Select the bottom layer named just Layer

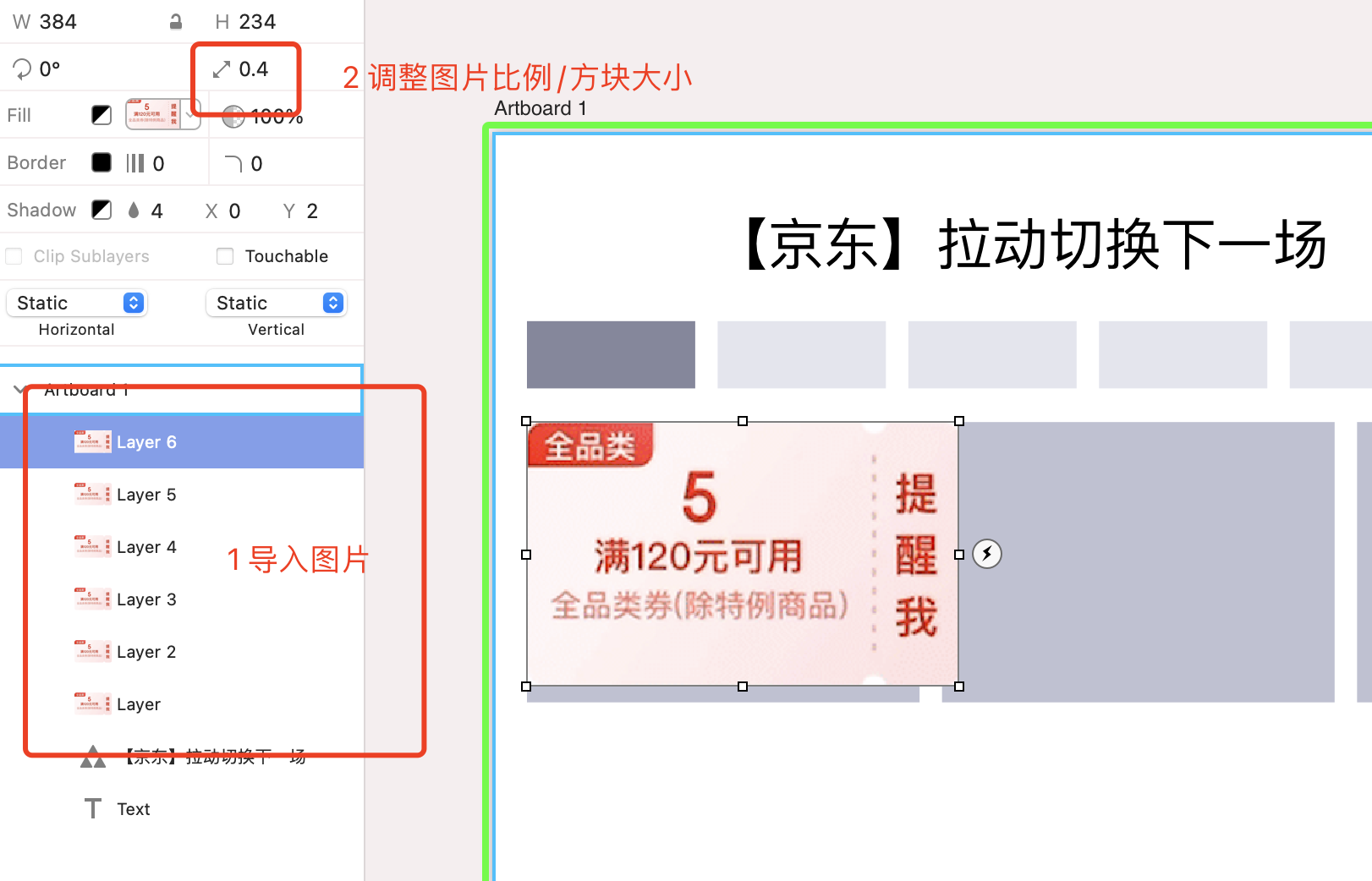(182, 704)
